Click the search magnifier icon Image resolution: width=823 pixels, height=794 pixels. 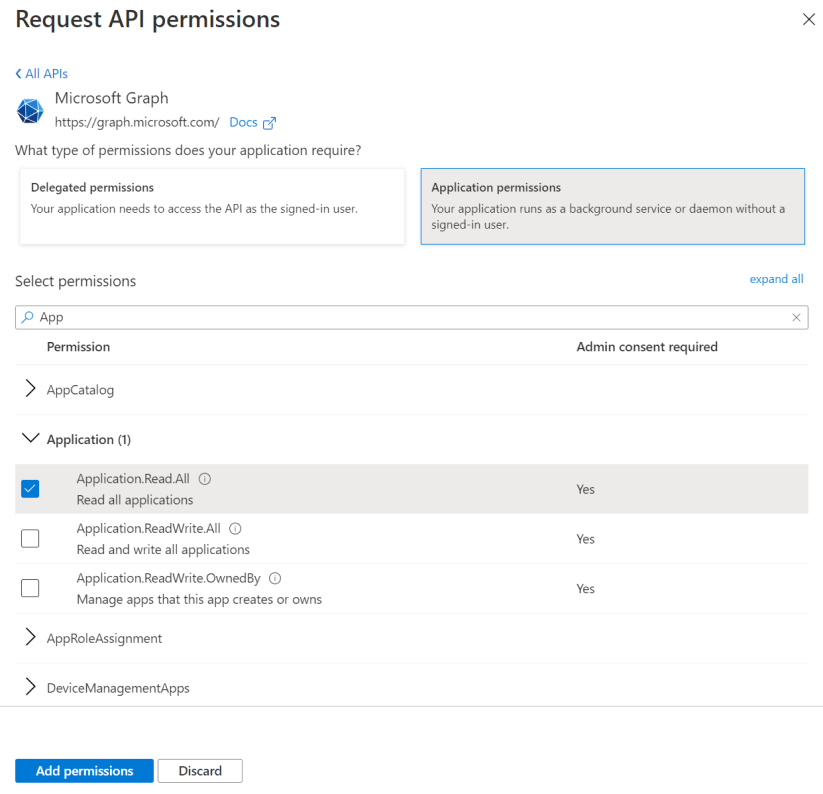28,317
